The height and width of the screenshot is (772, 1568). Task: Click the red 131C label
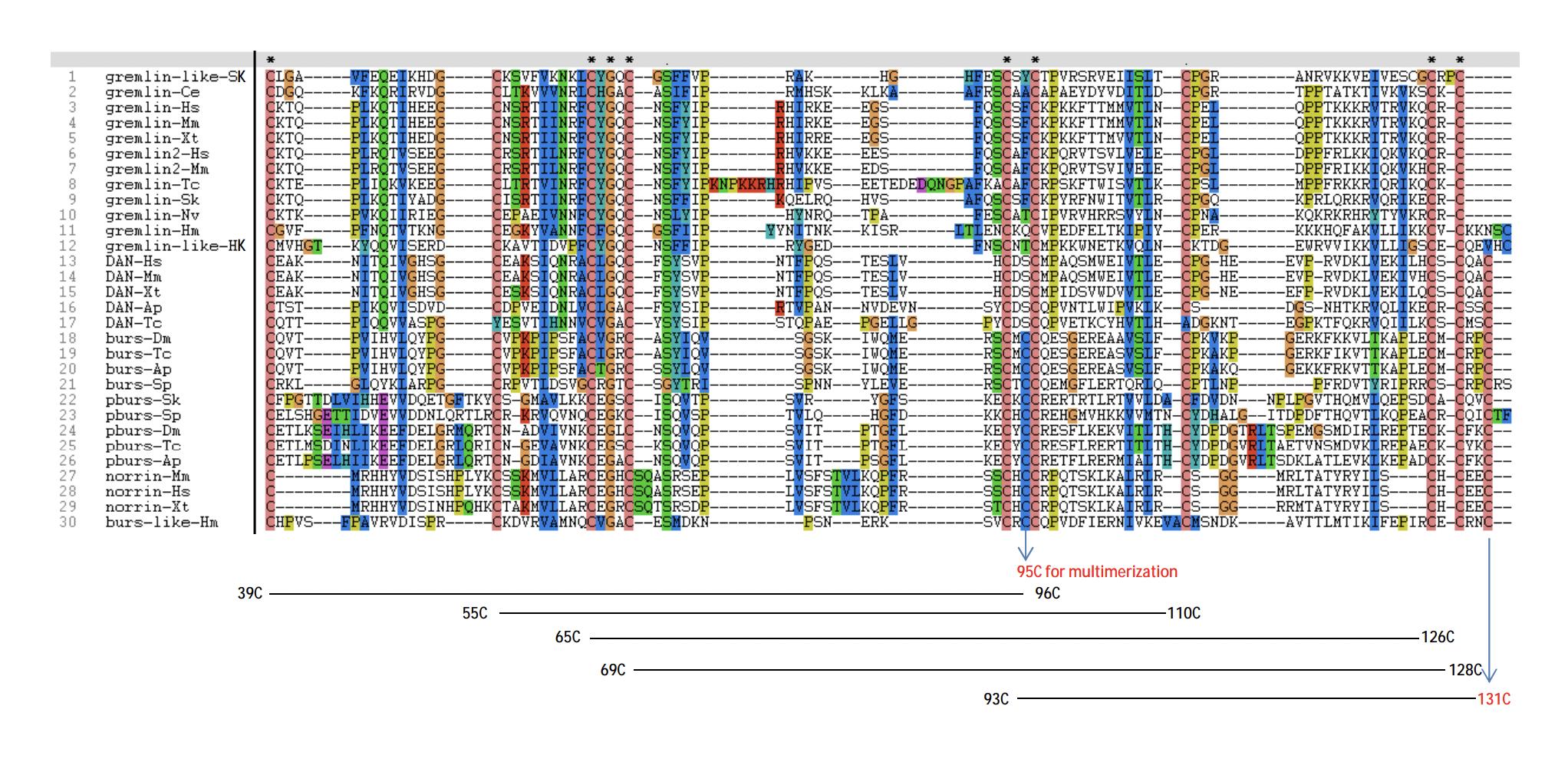point(1494,699)
